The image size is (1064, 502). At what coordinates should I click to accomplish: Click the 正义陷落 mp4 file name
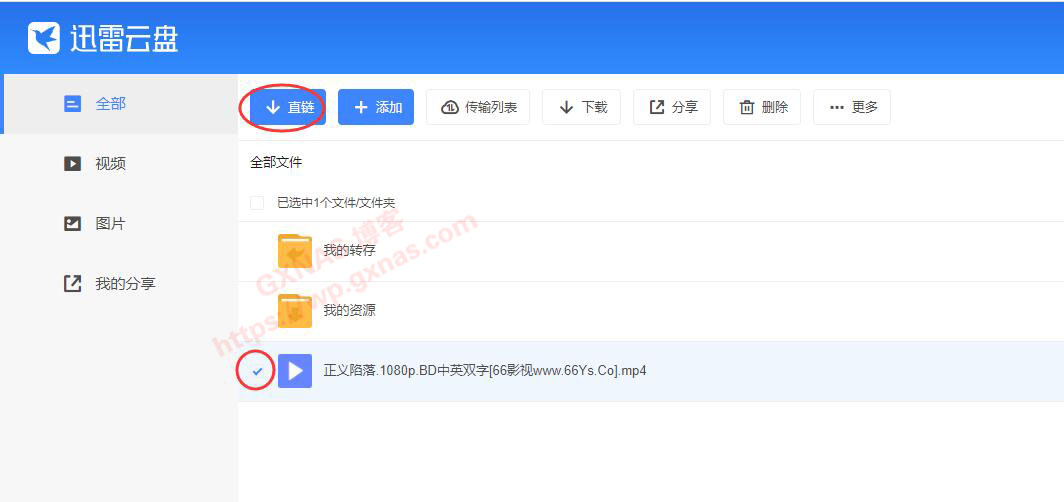pos(484,371)
